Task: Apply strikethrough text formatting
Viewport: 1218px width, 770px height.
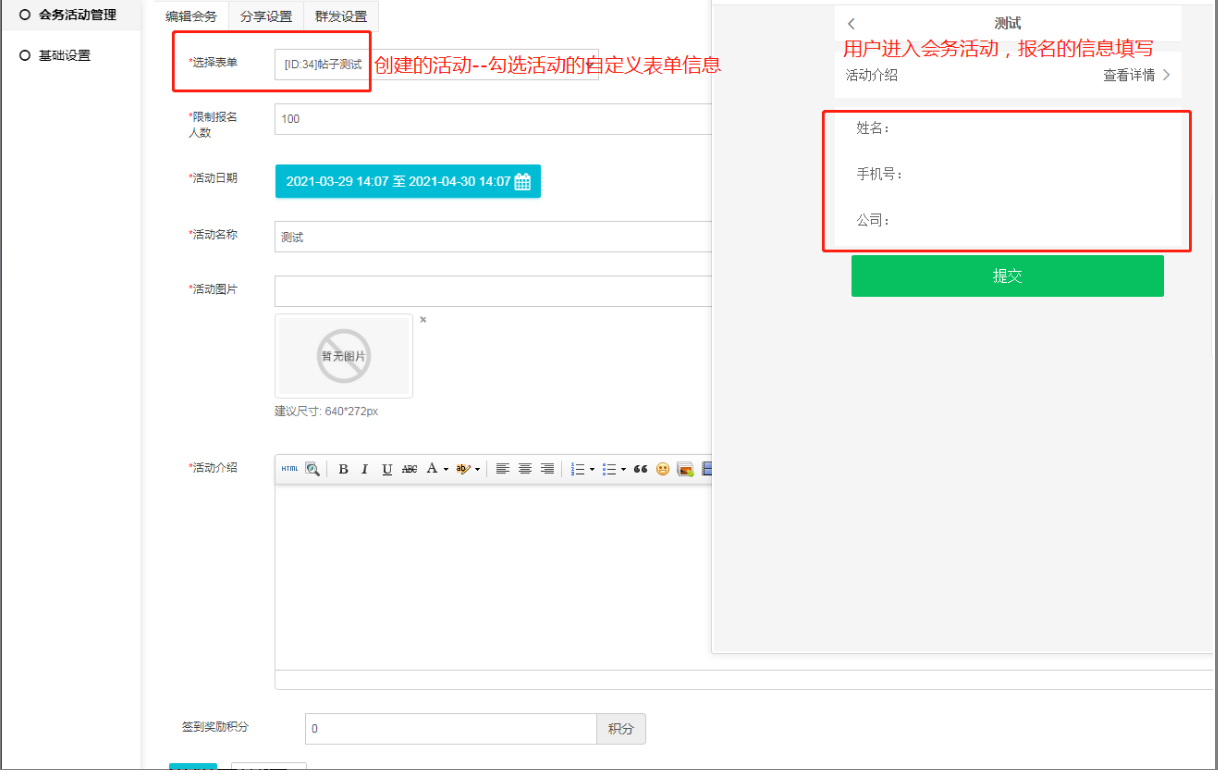Action: click(409, 469)
